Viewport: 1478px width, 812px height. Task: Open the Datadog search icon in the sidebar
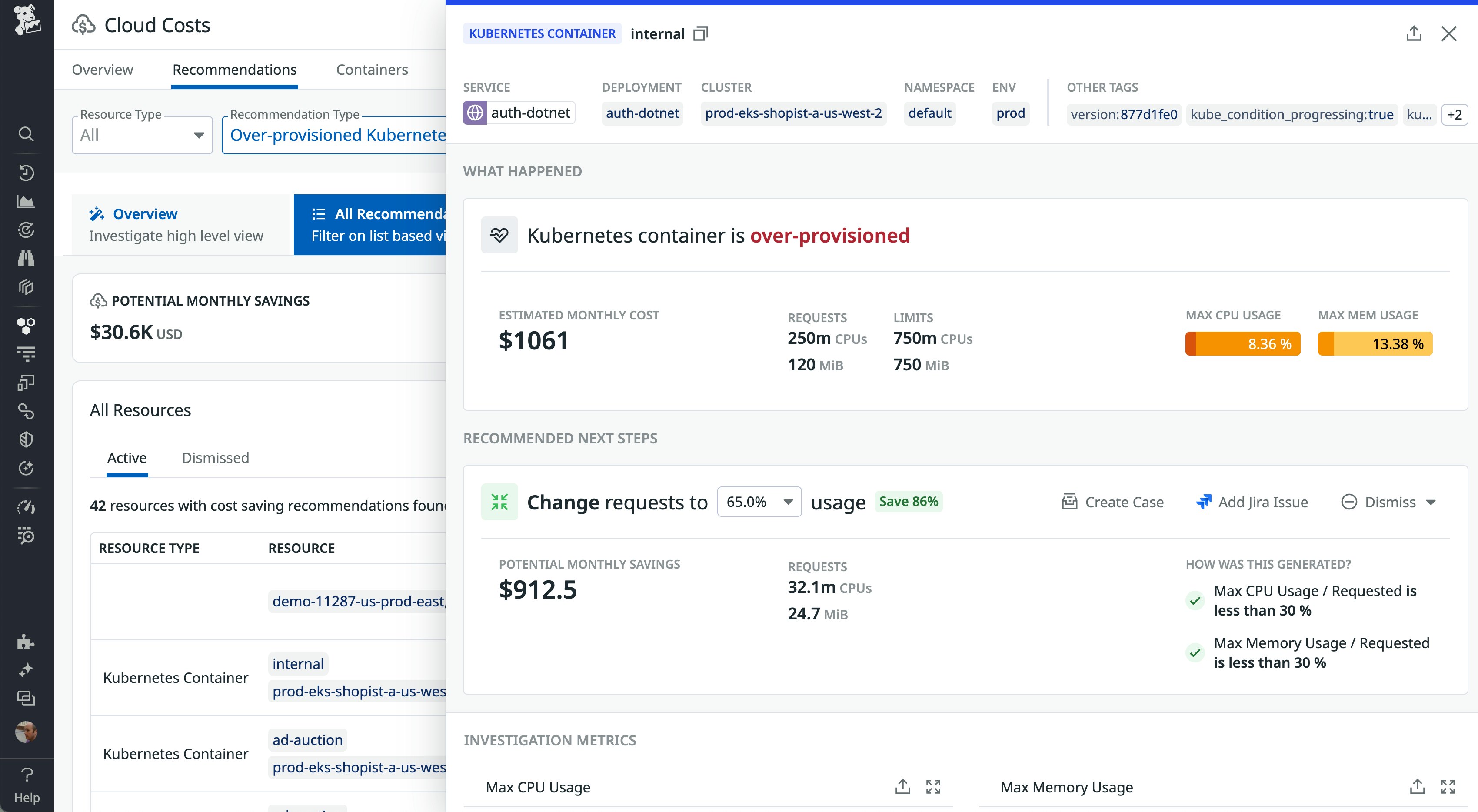click(x=27, y=134)
